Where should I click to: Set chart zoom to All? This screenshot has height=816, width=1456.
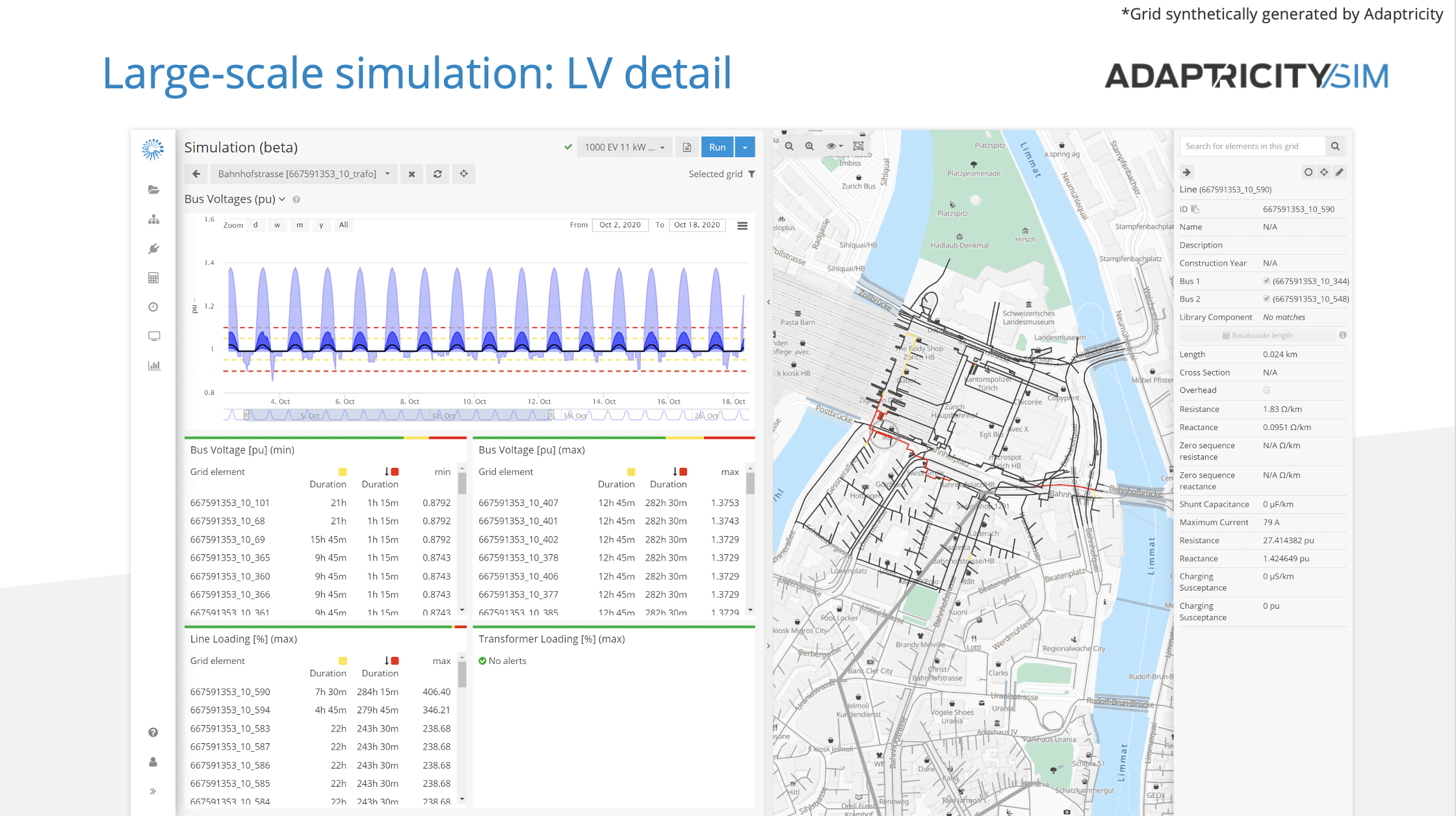coord(344,225)
